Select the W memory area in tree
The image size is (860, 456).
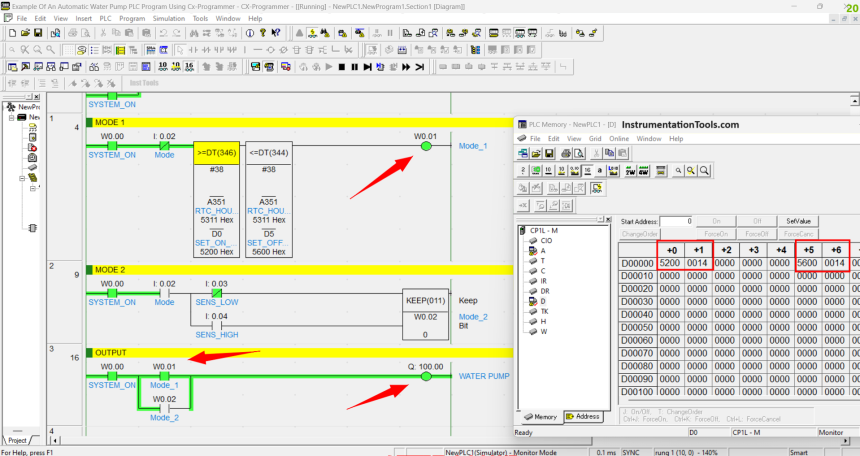(x=544, y=331)
